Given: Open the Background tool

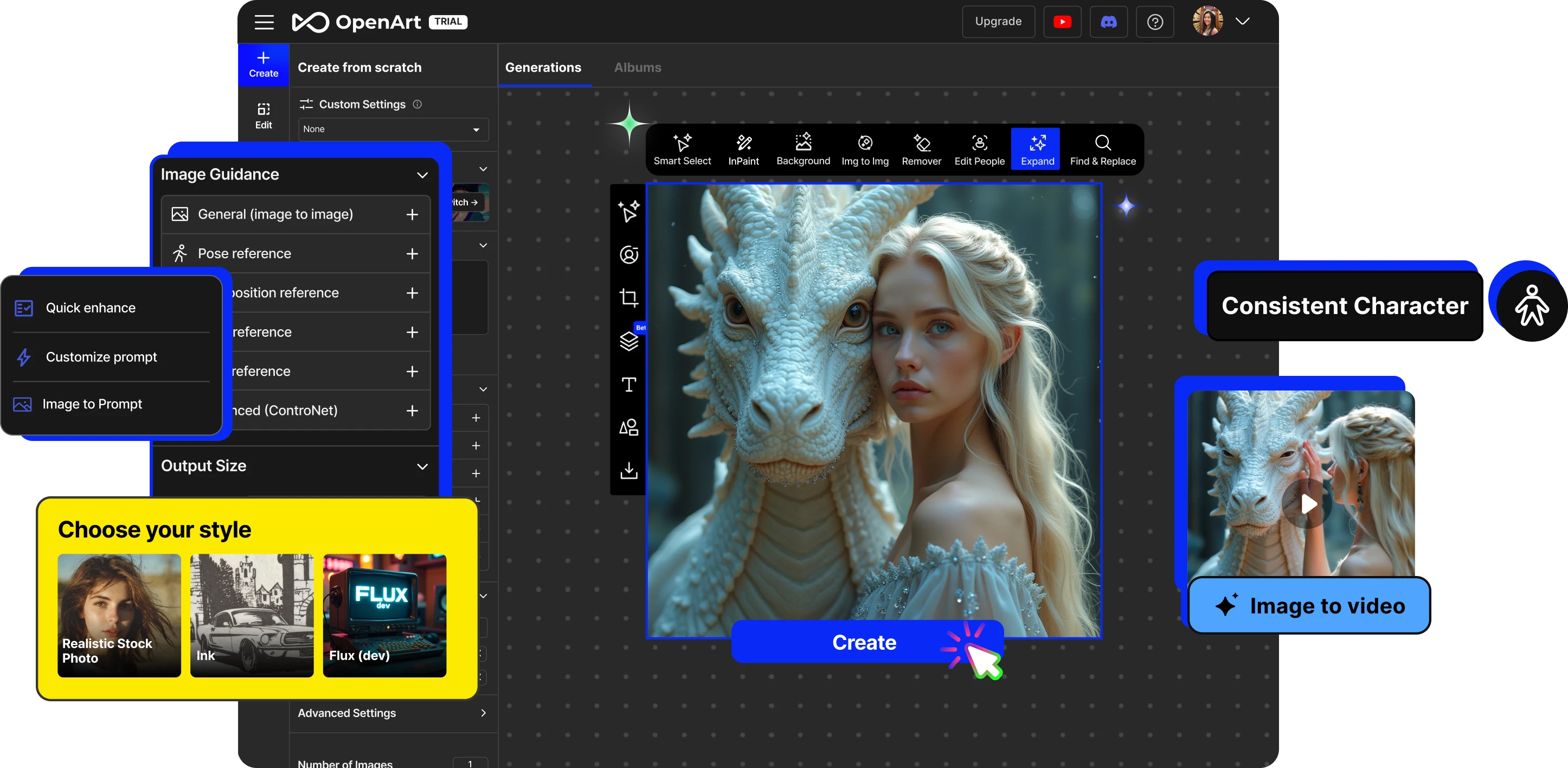Looking at the screenshot, I should [803, 149].
